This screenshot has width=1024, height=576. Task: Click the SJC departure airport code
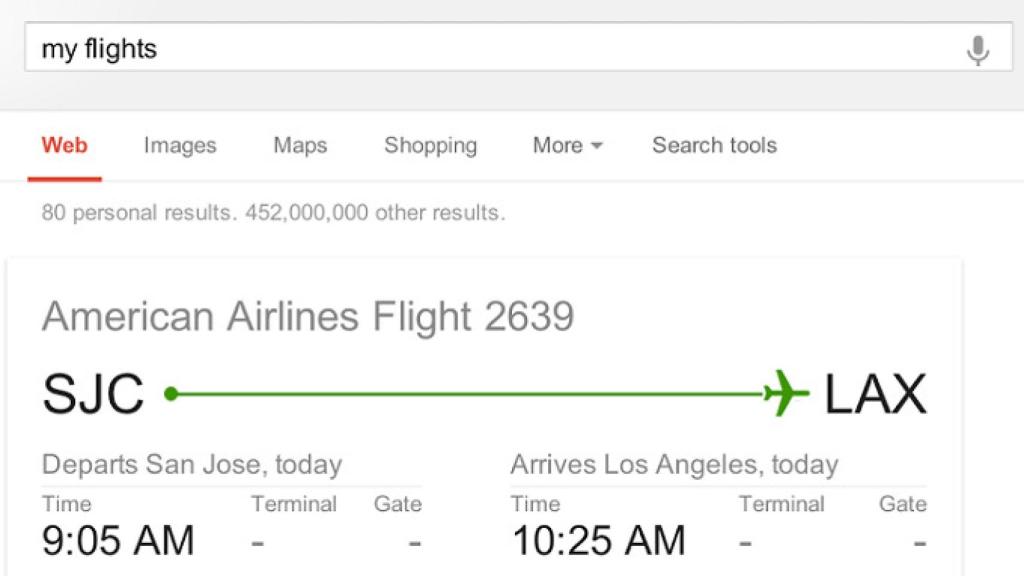click(x=93, y=392)
